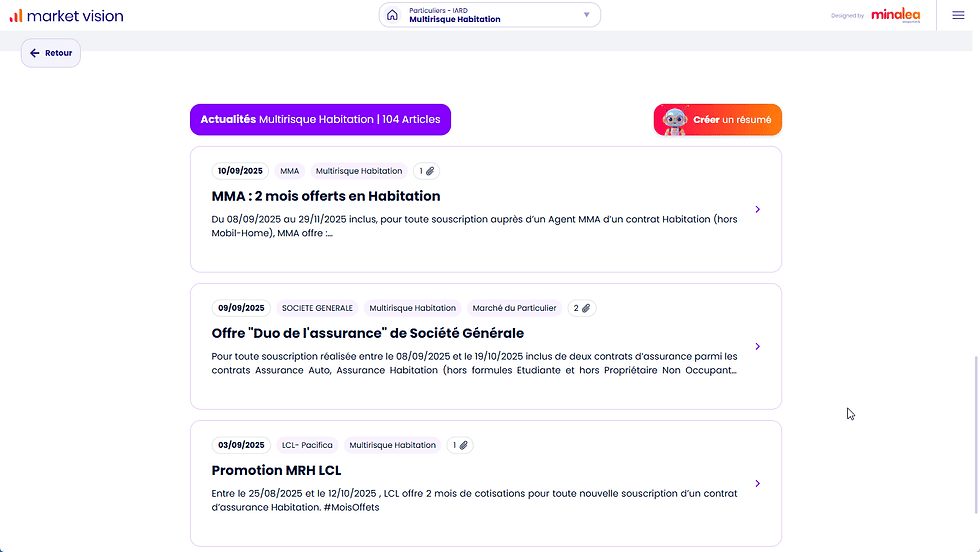Click Créer un résumé button
Image resolution: width=980 pixels, height=552 pixels.
click(x=718, y=120)
